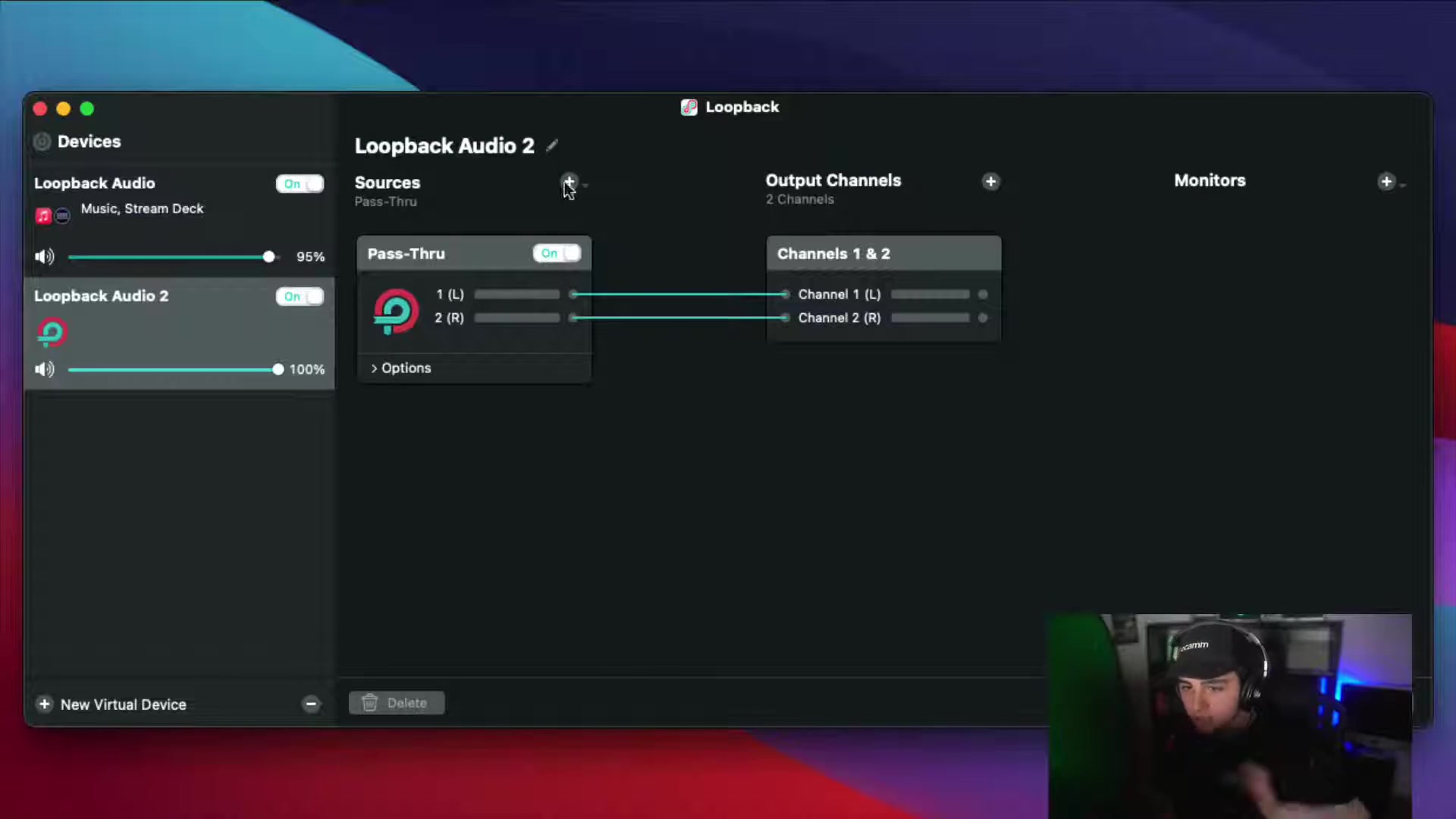Click the Output Channels heading
This screenshot has width=1456, height=819.
coord(833,180)
